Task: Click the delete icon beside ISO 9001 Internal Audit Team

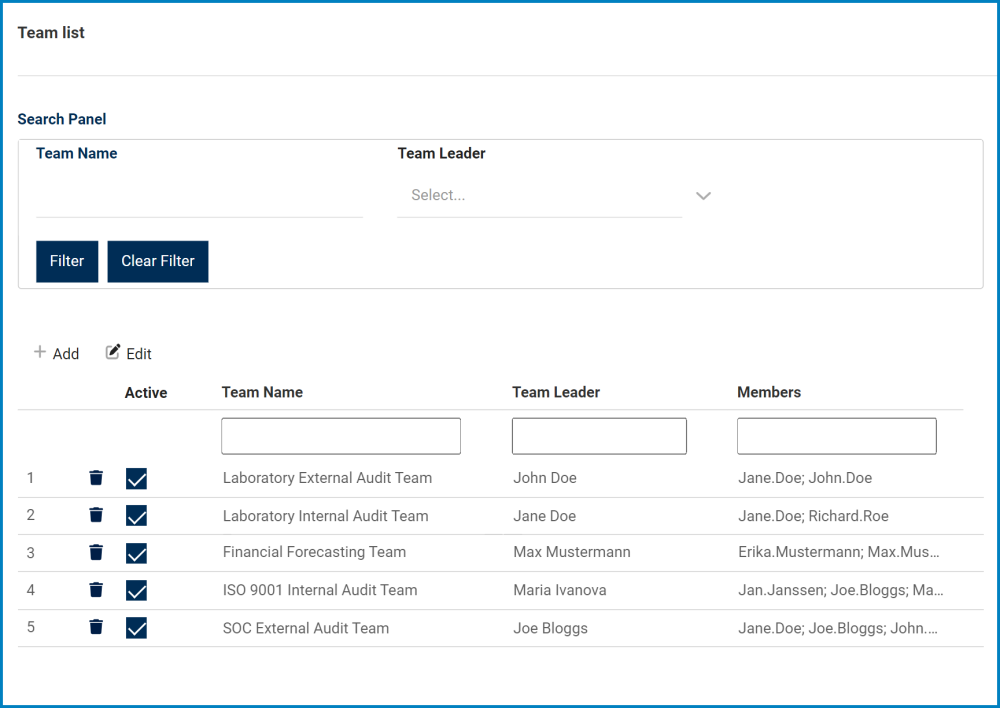Action: pos(95,590)
